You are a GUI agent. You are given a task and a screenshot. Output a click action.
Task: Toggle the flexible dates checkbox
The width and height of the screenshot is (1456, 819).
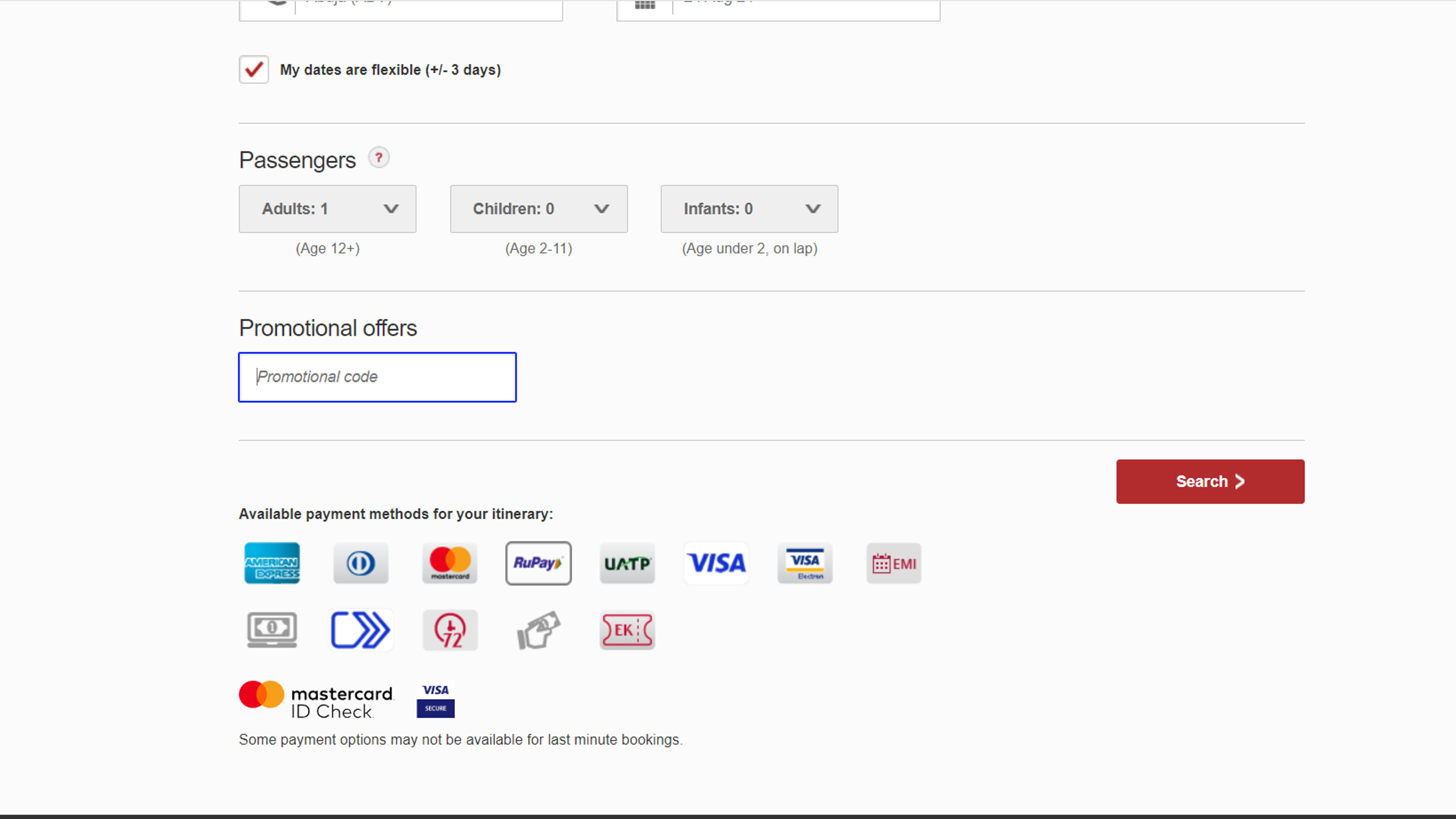click(254, 69)
